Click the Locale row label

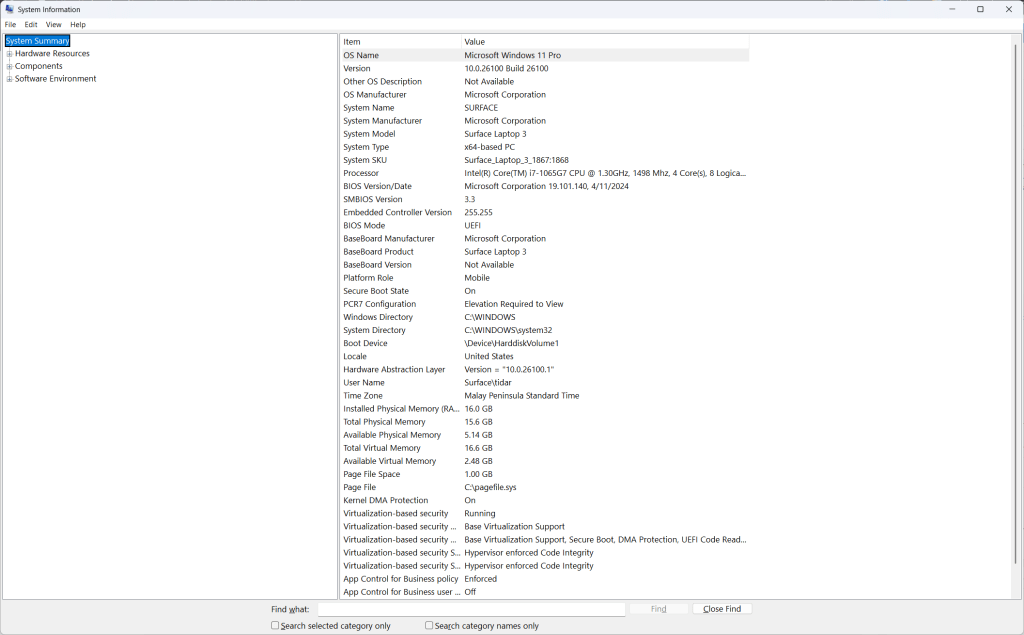click(355, 356)
